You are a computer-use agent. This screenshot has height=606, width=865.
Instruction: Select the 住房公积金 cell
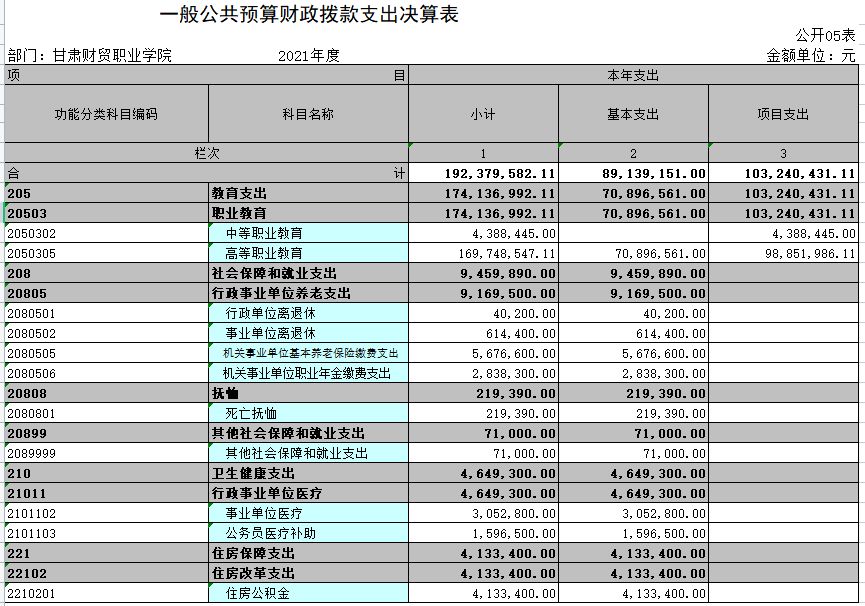[x=308, y=593]
